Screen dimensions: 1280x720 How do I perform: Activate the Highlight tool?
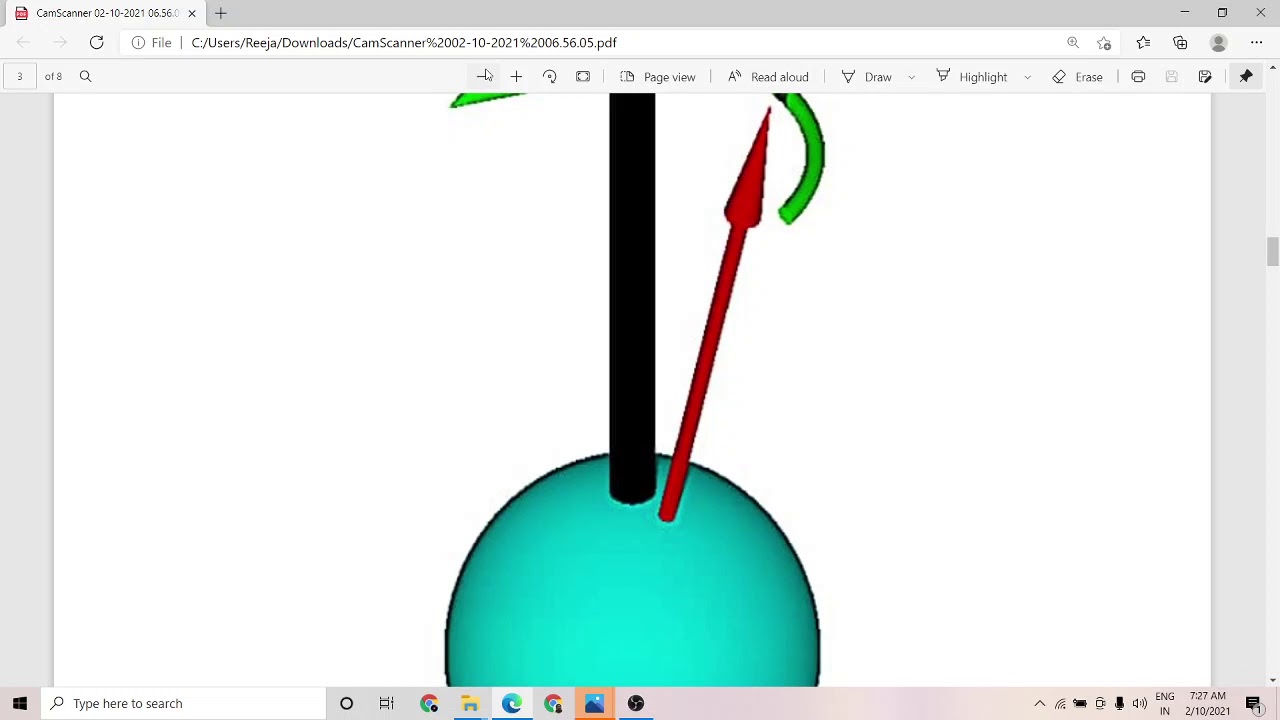[x=972, y=77]
